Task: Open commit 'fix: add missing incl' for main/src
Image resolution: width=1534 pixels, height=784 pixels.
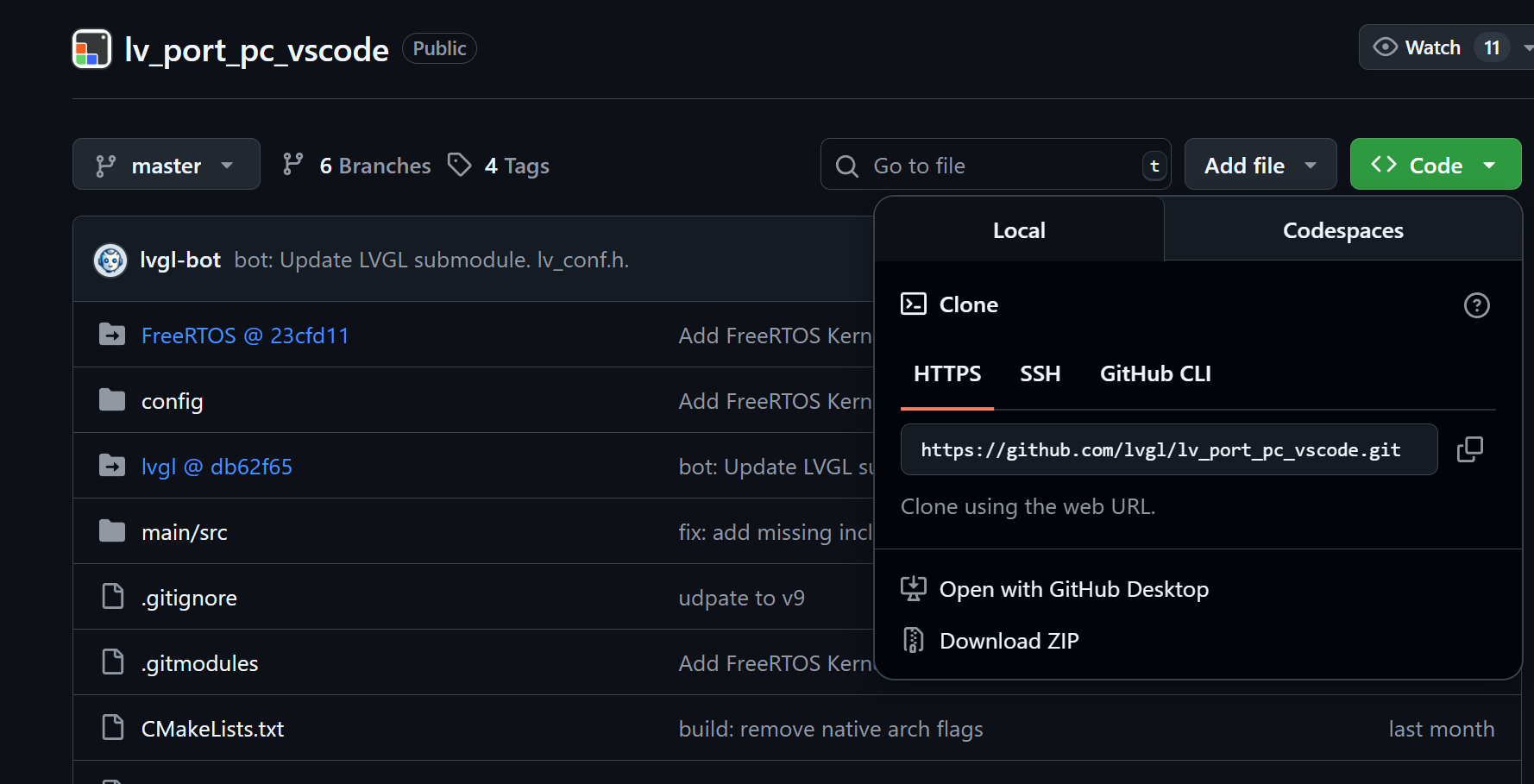Action: tap(776, 532)
